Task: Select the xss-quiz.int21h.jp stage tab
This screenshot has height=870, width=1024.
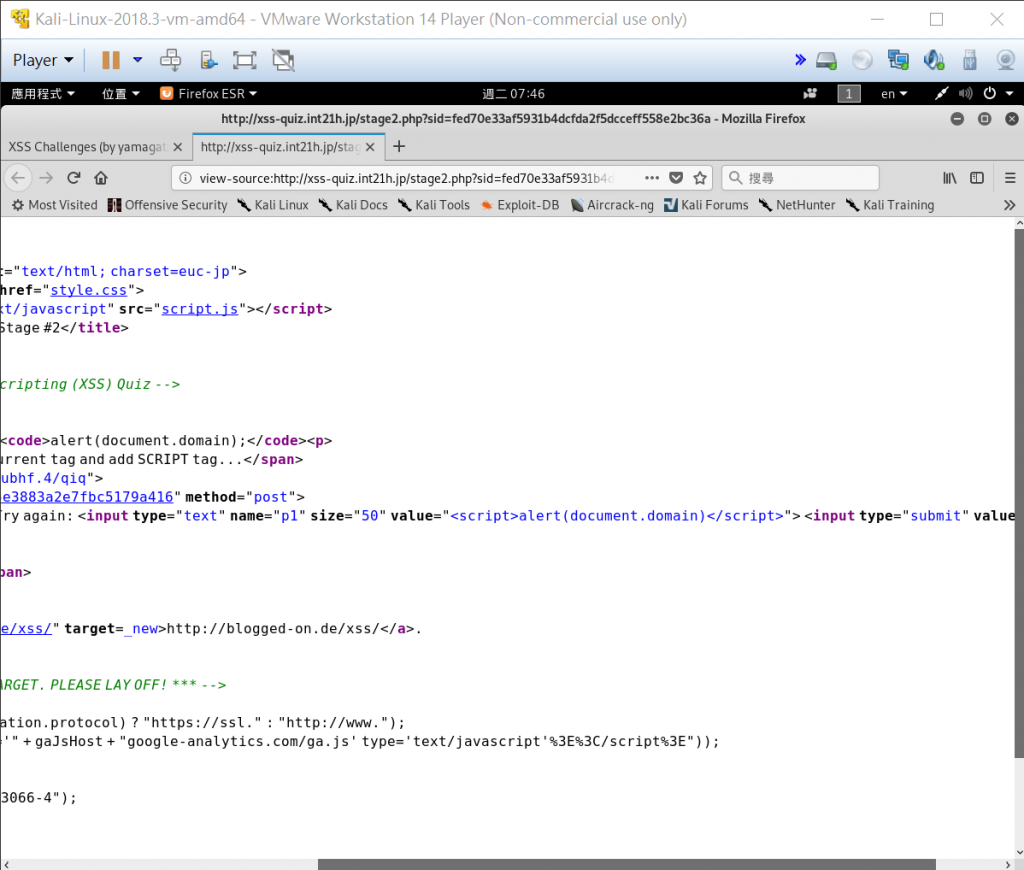Action: point(281,147)
